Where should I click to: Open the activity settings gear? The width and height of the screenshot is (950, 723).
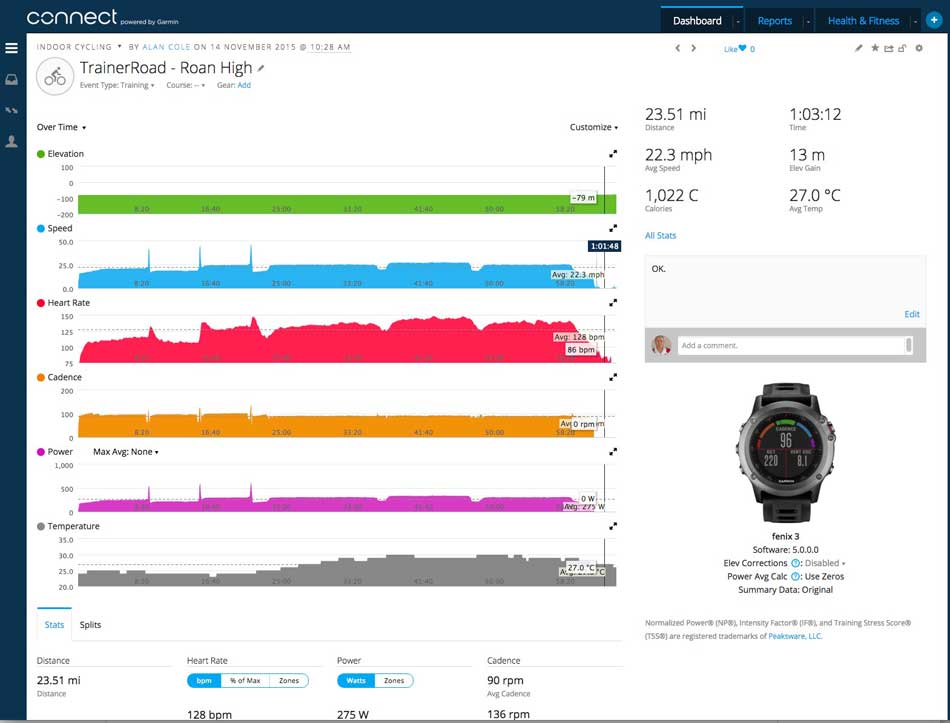coord(919,48)
